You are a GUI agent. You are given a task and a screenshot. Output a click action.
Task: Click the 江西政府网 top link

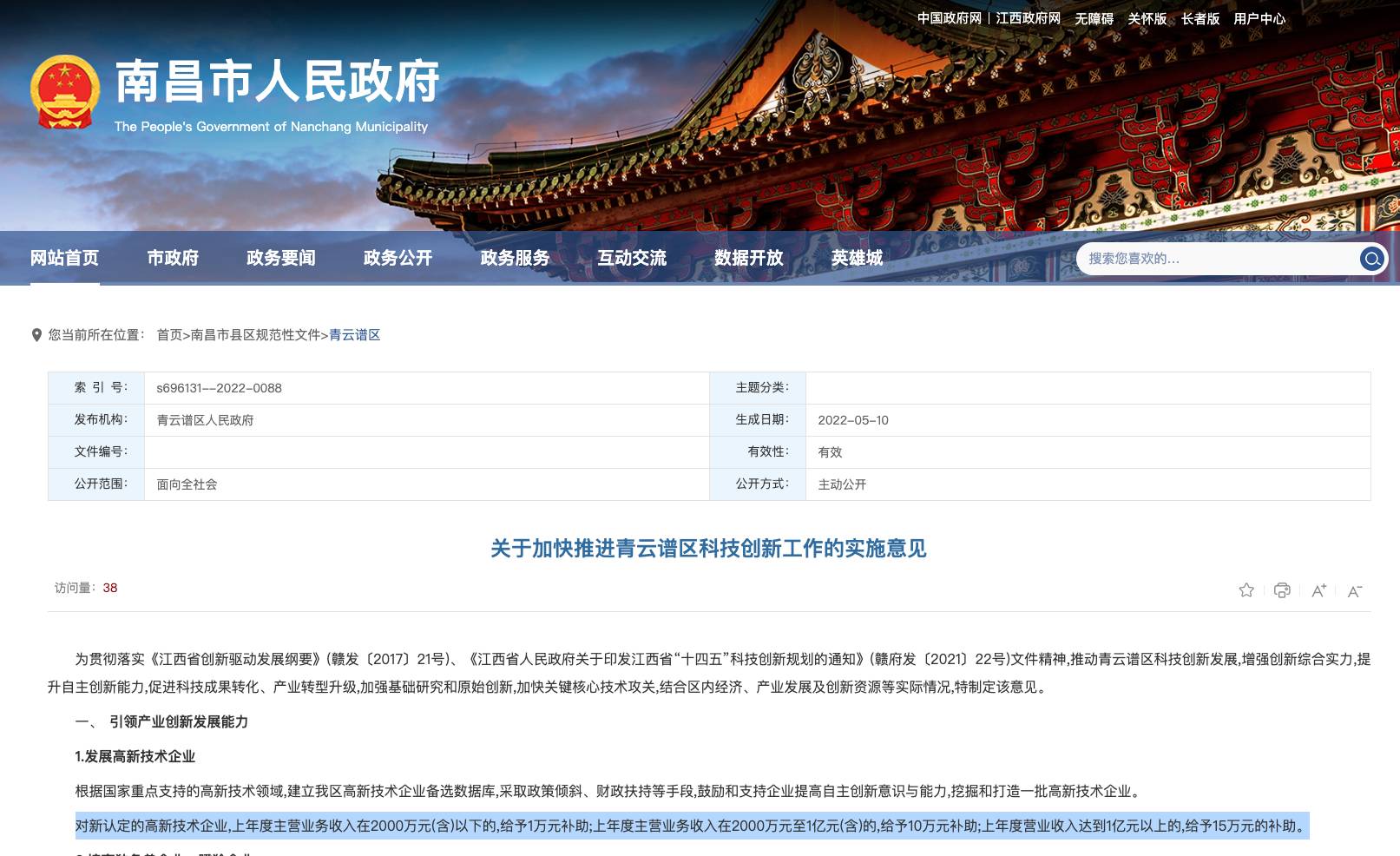pos(1029,18)
